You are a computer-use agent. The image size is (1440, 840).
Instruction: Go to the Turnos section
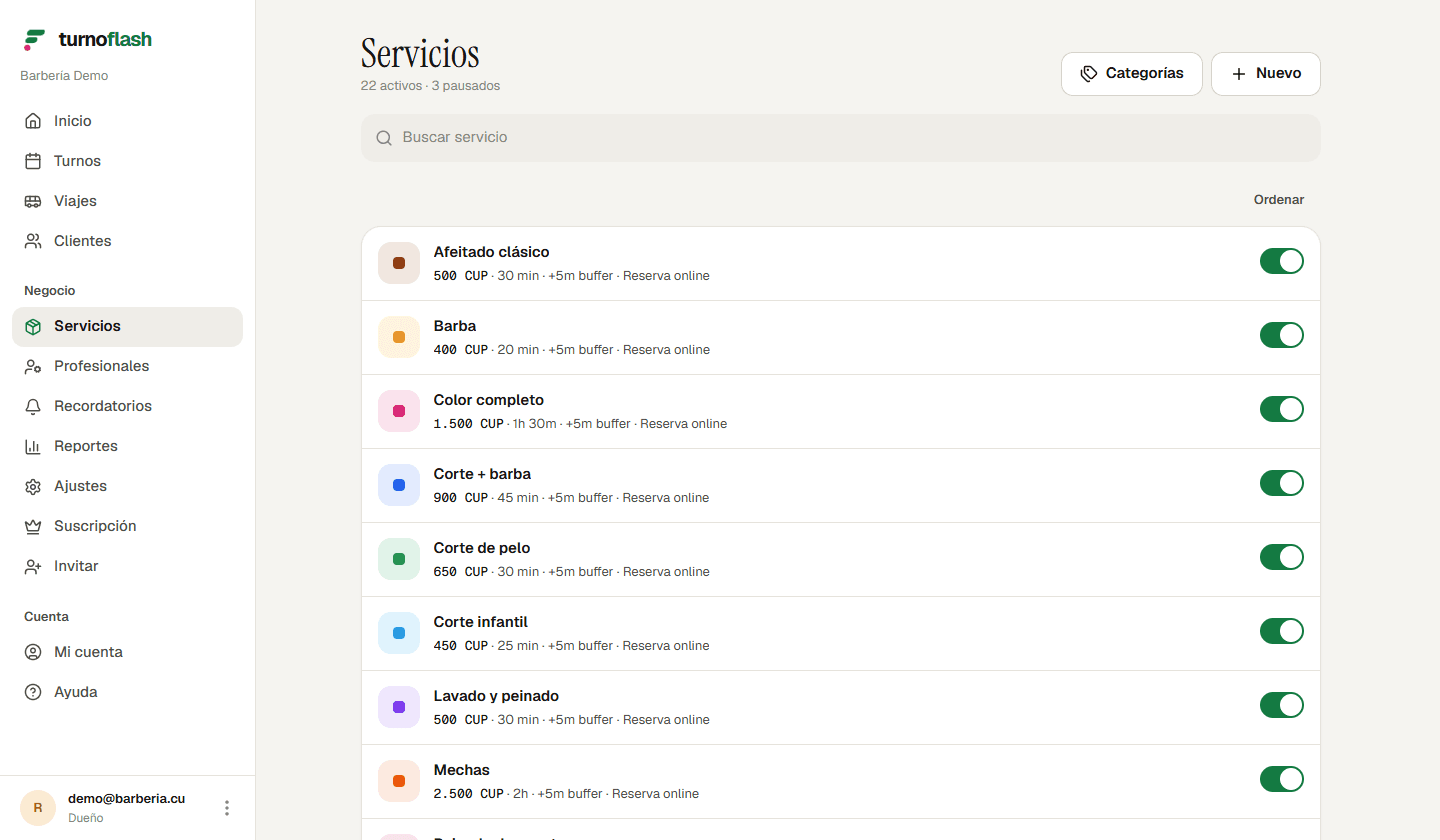(x=128, y=161)
